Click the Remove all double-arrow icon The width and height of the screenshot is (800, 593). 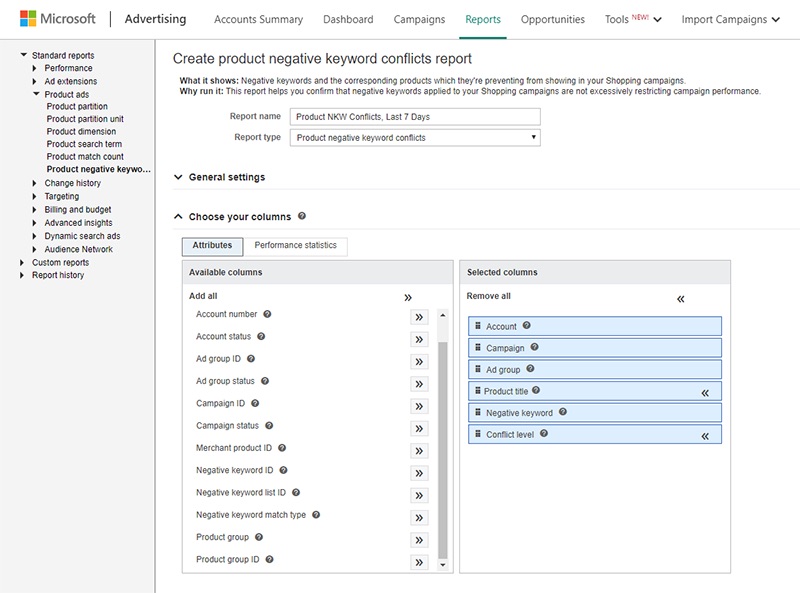(681, 299)
